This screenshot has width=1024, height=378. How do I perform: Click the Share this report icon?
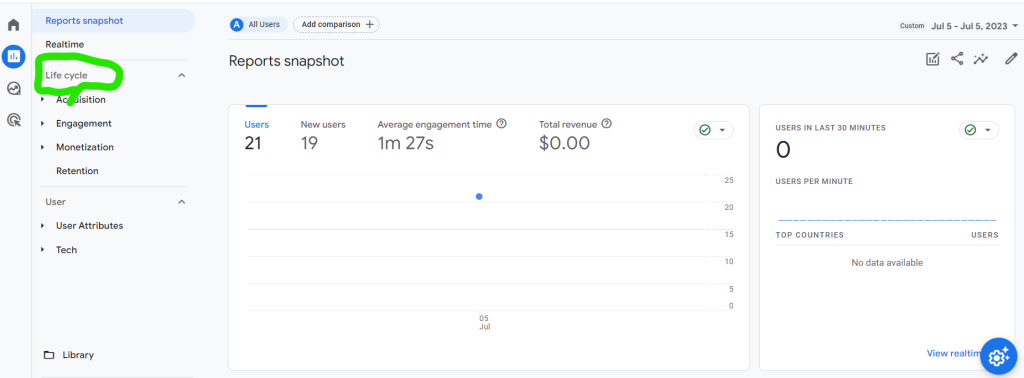pos(957,59)
